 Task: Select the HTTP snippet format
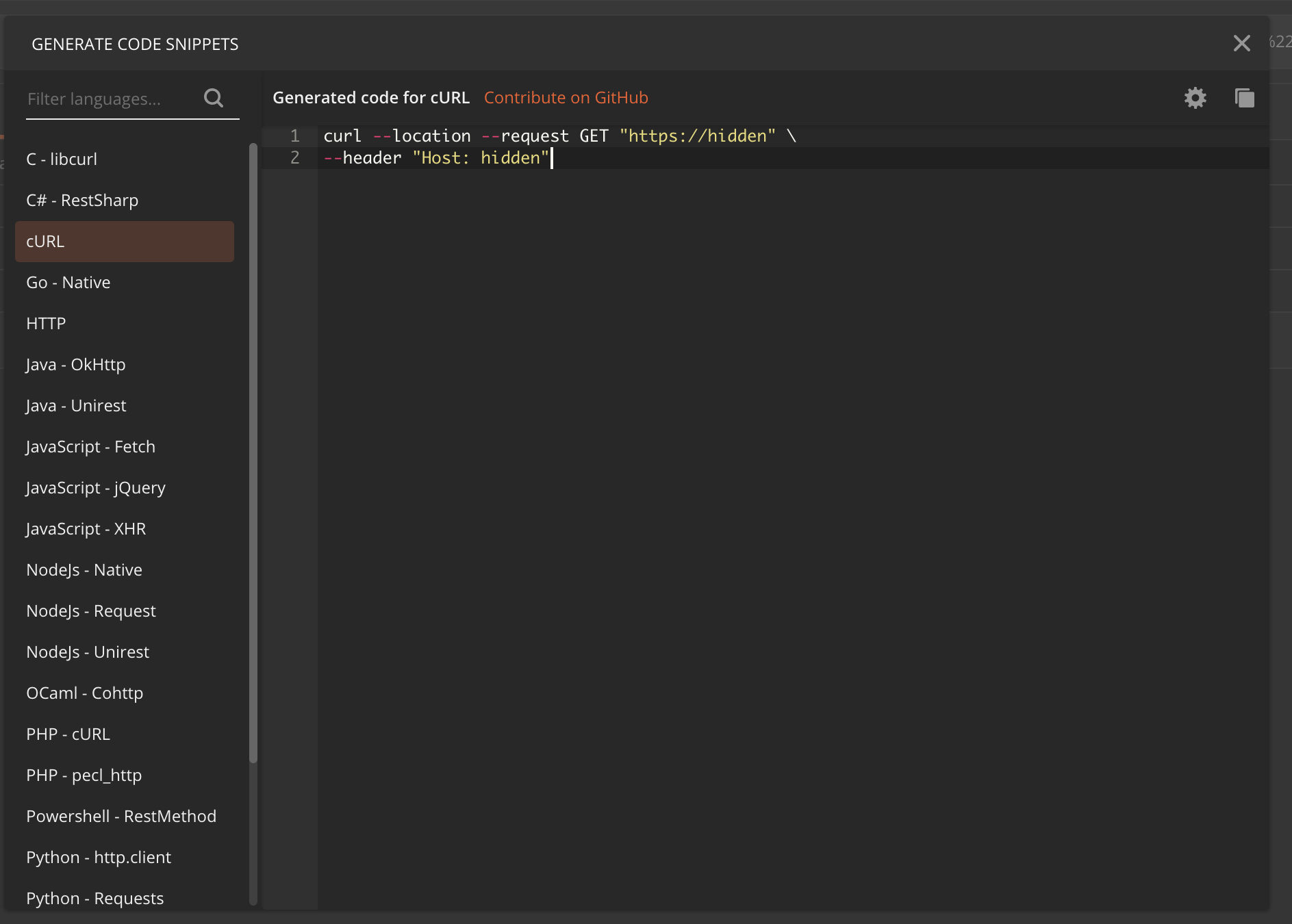[x=45, y=323]
